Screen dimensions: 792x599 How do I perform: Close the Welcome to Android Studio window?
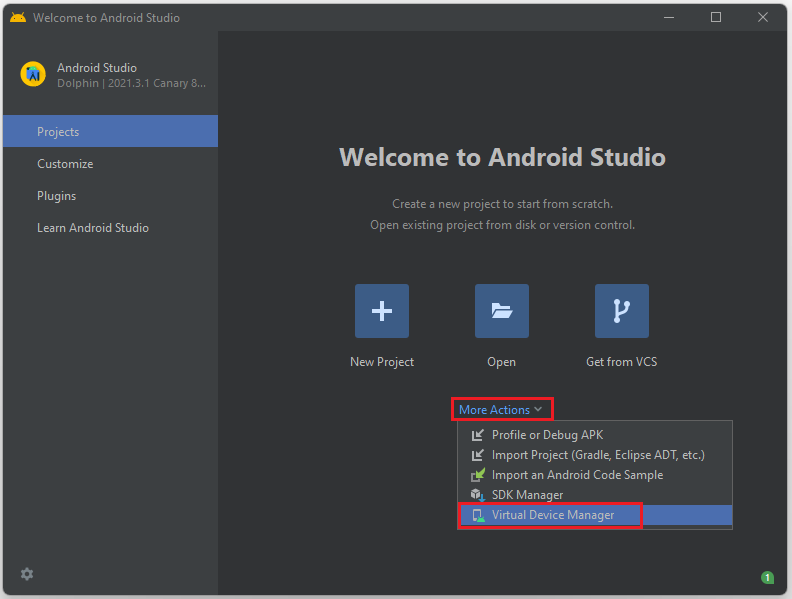coord(763,17)
